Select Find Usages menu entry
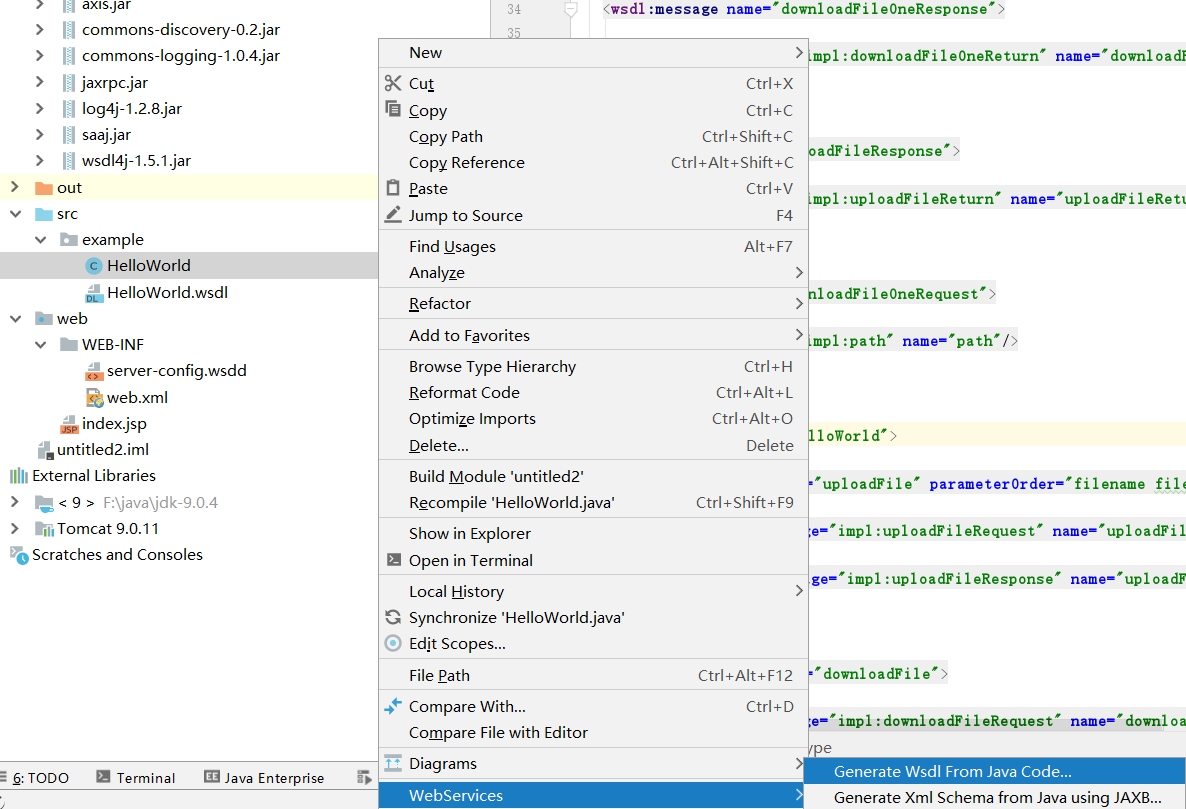This screenshot has height=809, width=1186. (x=593, y=246)
